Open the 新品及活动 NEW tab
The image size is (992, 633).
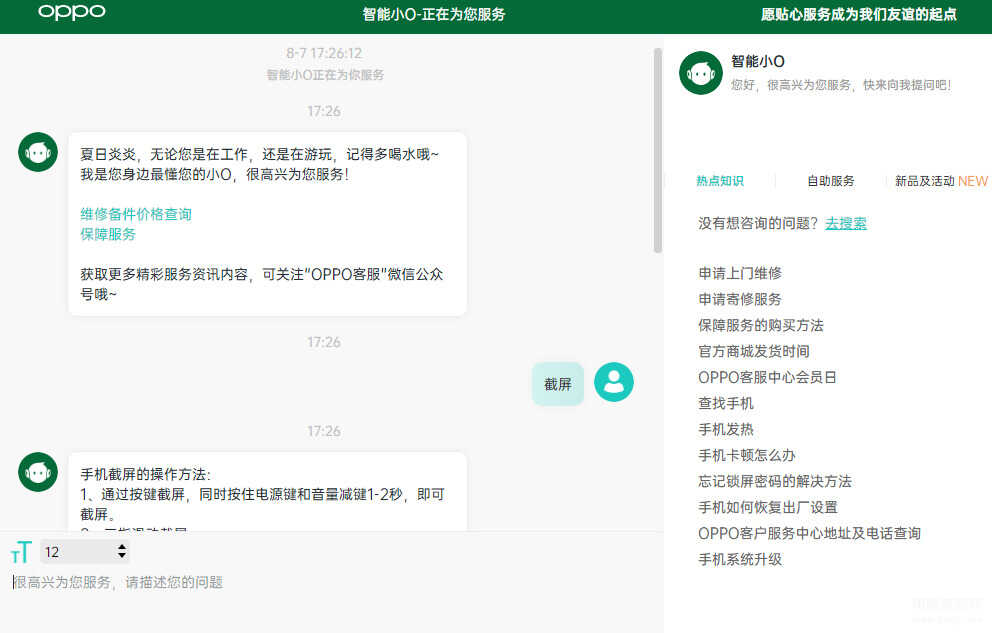point(940,181)
